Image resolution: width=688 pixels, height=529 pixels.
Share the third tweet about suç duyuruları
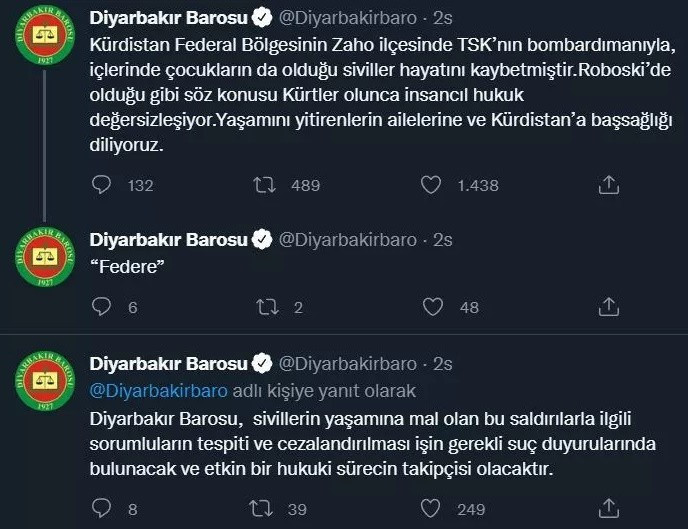coord(609,508)
